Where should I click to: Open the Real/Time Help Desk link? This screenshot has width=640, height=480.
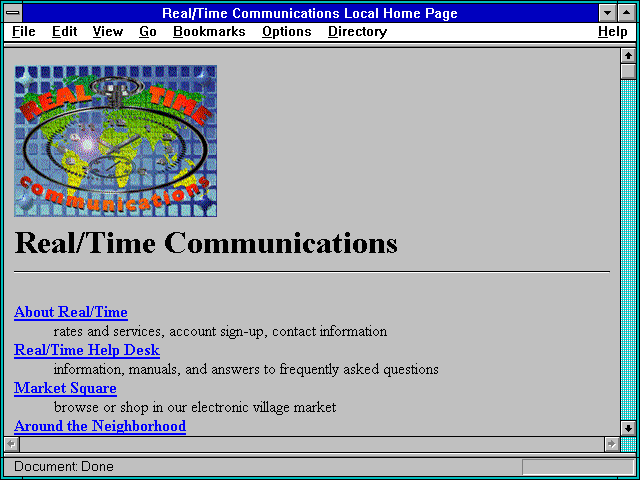[87, 350]
